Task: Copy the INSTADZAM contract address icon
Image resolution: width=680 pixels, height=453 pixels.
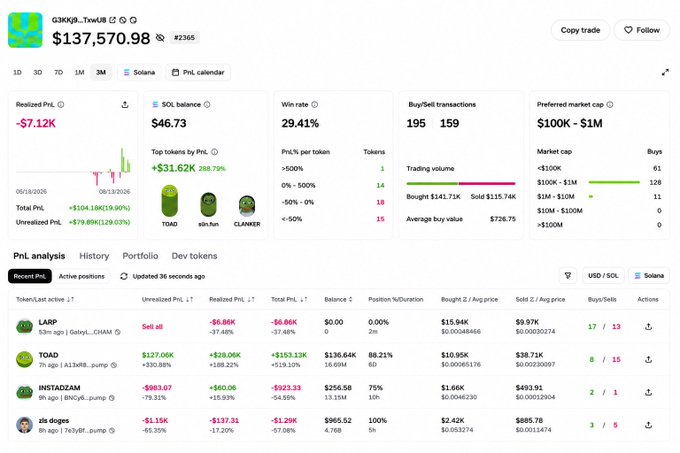Action: tap(112, 398)
